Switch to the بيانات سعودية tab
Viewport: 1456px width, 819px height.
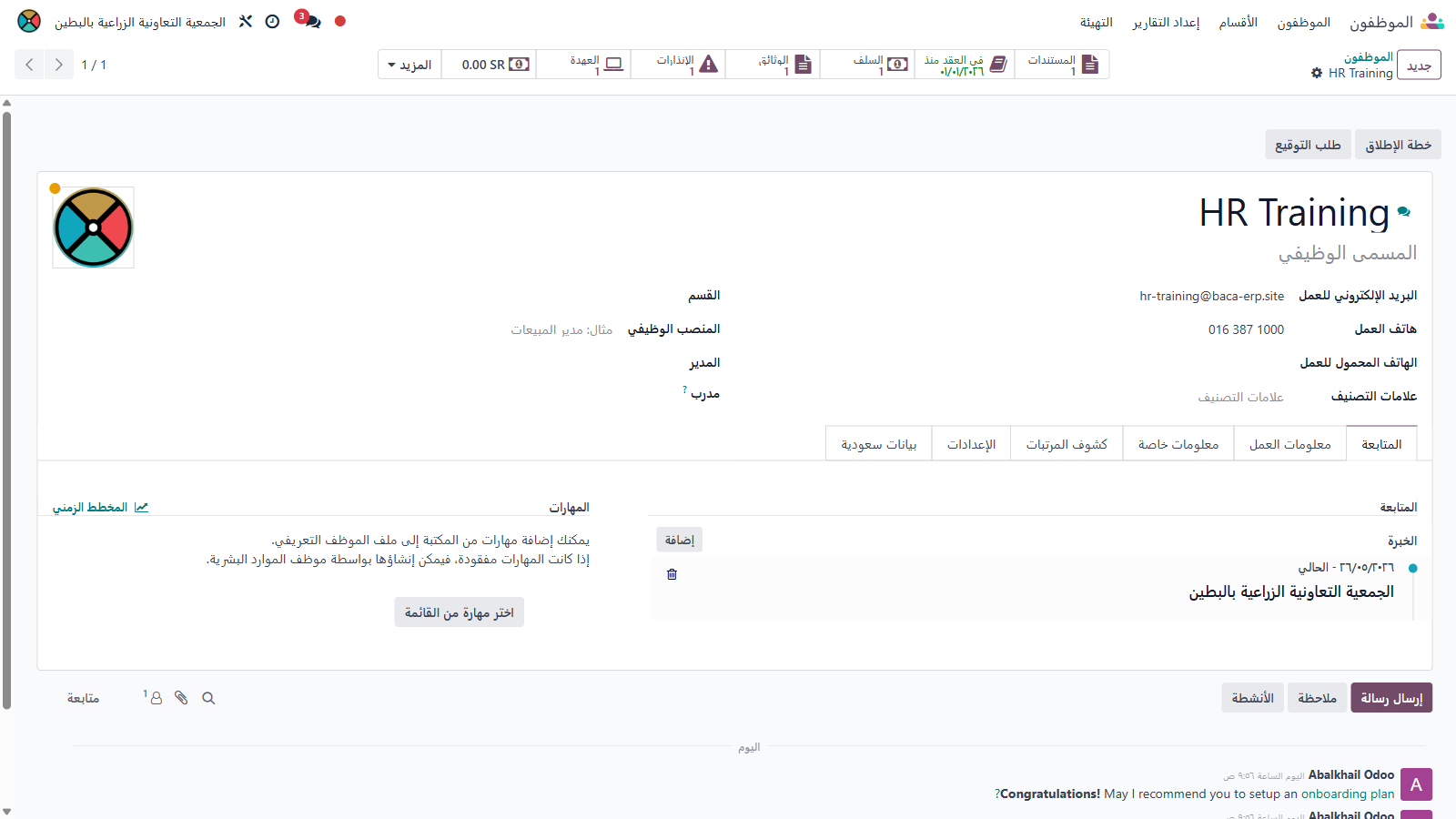pyautogui.click(x=879, y=444)
